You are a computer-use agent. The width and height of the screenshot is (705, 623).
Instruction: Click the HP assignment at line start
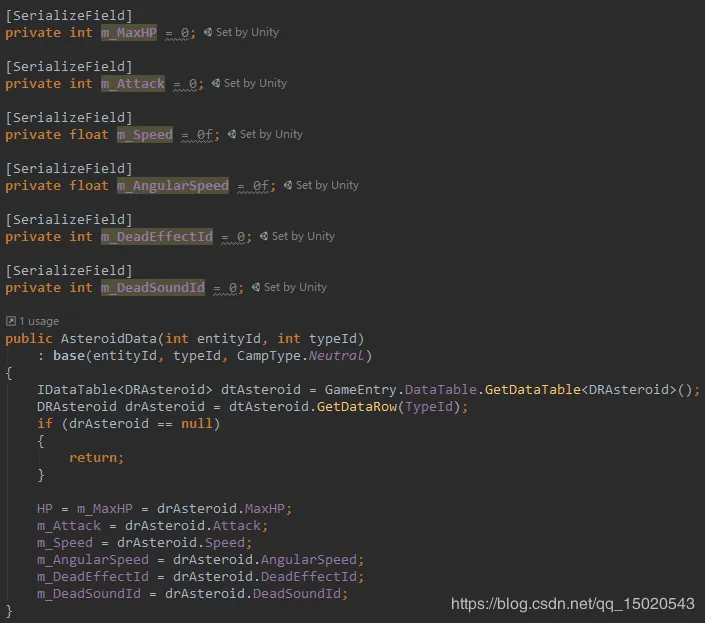(x=45, y=508)
